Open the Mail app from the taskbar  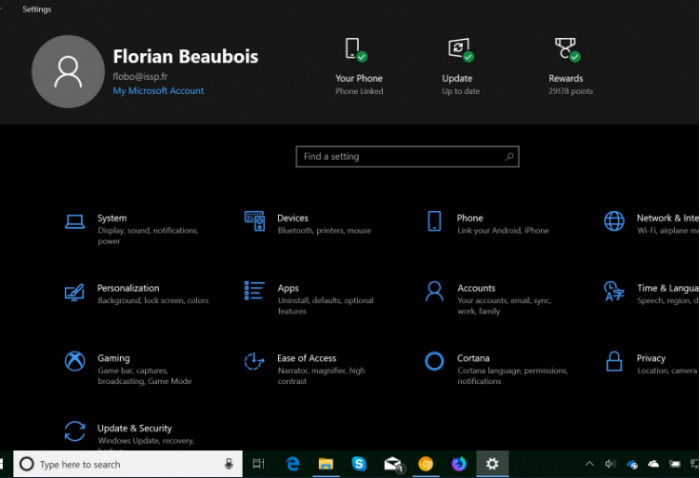[393, 464]
